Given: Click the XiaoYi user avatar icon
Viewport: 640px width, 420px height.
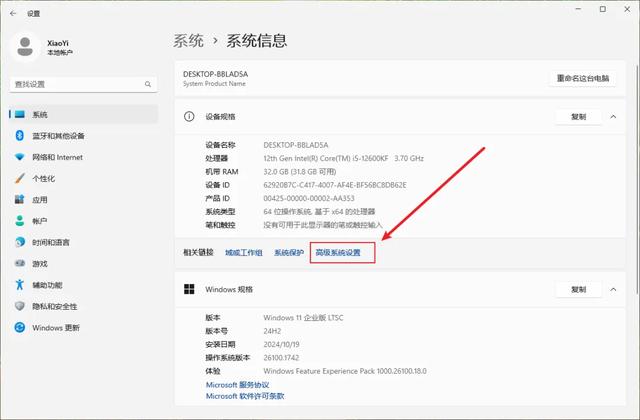Looking at the screenshot, I should click(25, 47).
